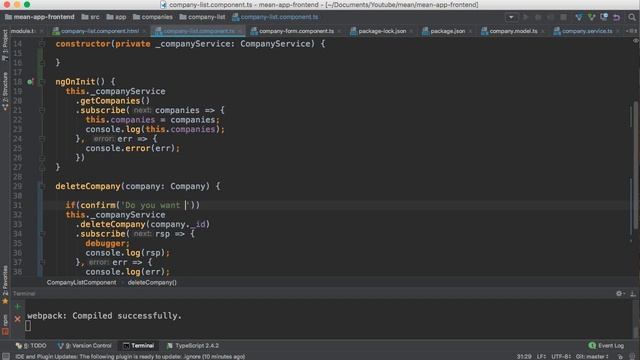Switch to package-lock.json tab
Image resolution: width=640 pixels, height=360 pixels.
[382, 31]
